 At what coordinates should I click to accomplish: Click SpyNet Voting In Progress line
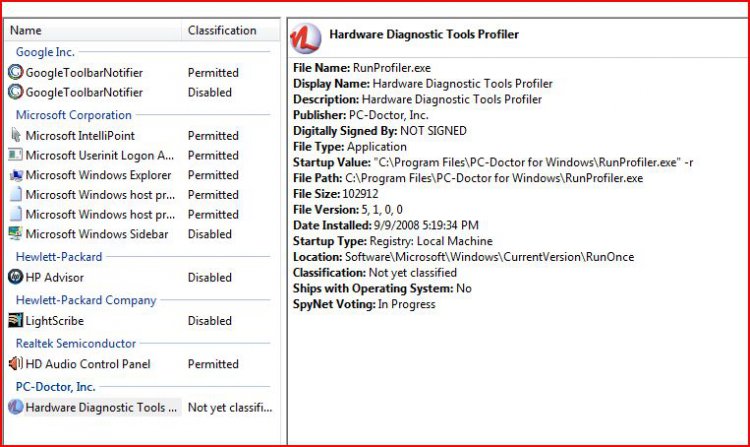click(364, 304)
